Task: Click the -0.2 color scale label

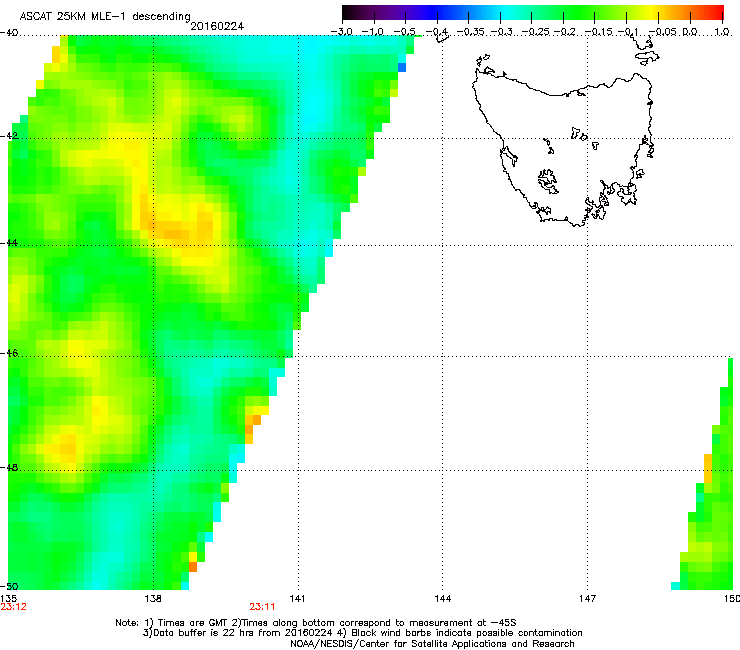Action: point(565,32)
